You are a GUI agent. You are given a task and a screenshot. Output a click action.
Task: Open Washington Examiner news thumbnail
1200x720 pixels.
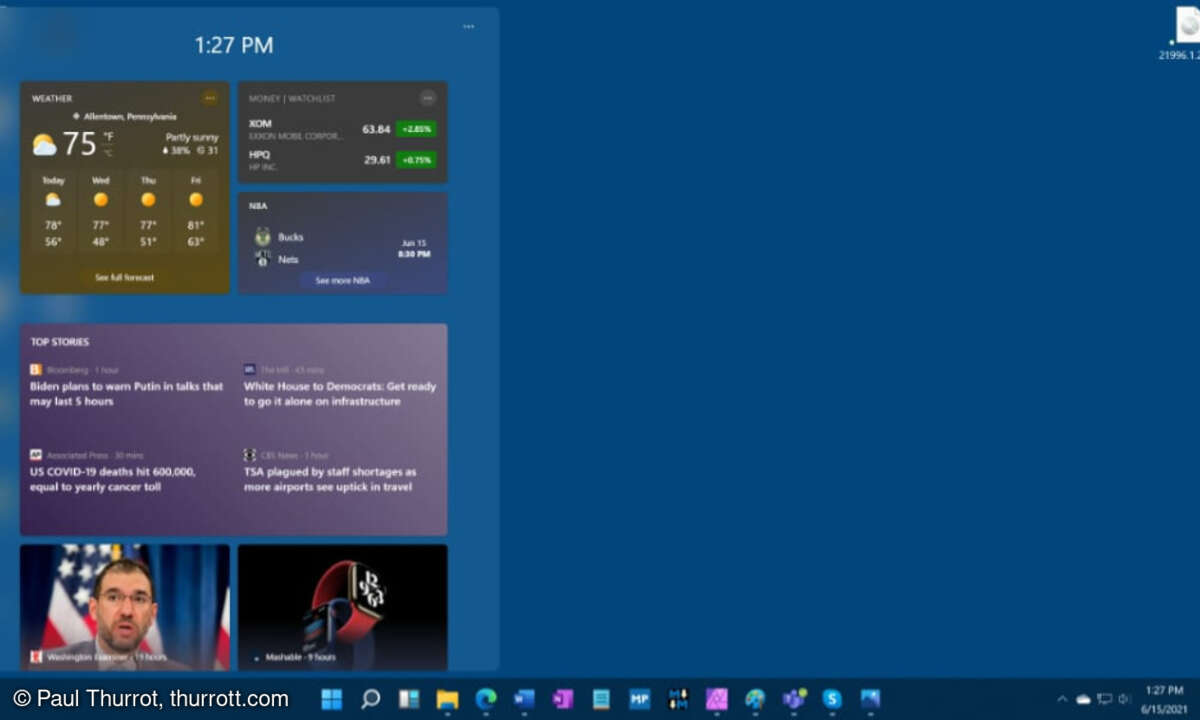tap(125, 607)
